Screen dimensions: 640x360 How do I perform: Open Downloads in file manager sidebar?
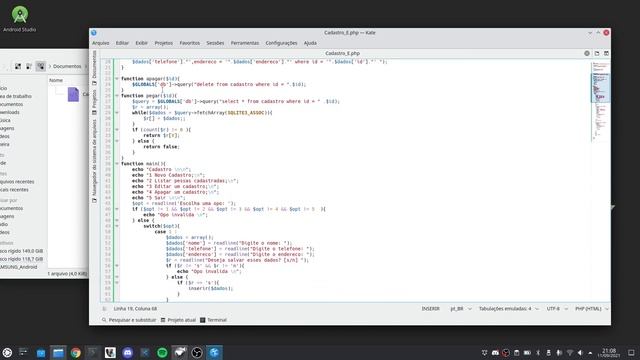(x=10, y=112)
